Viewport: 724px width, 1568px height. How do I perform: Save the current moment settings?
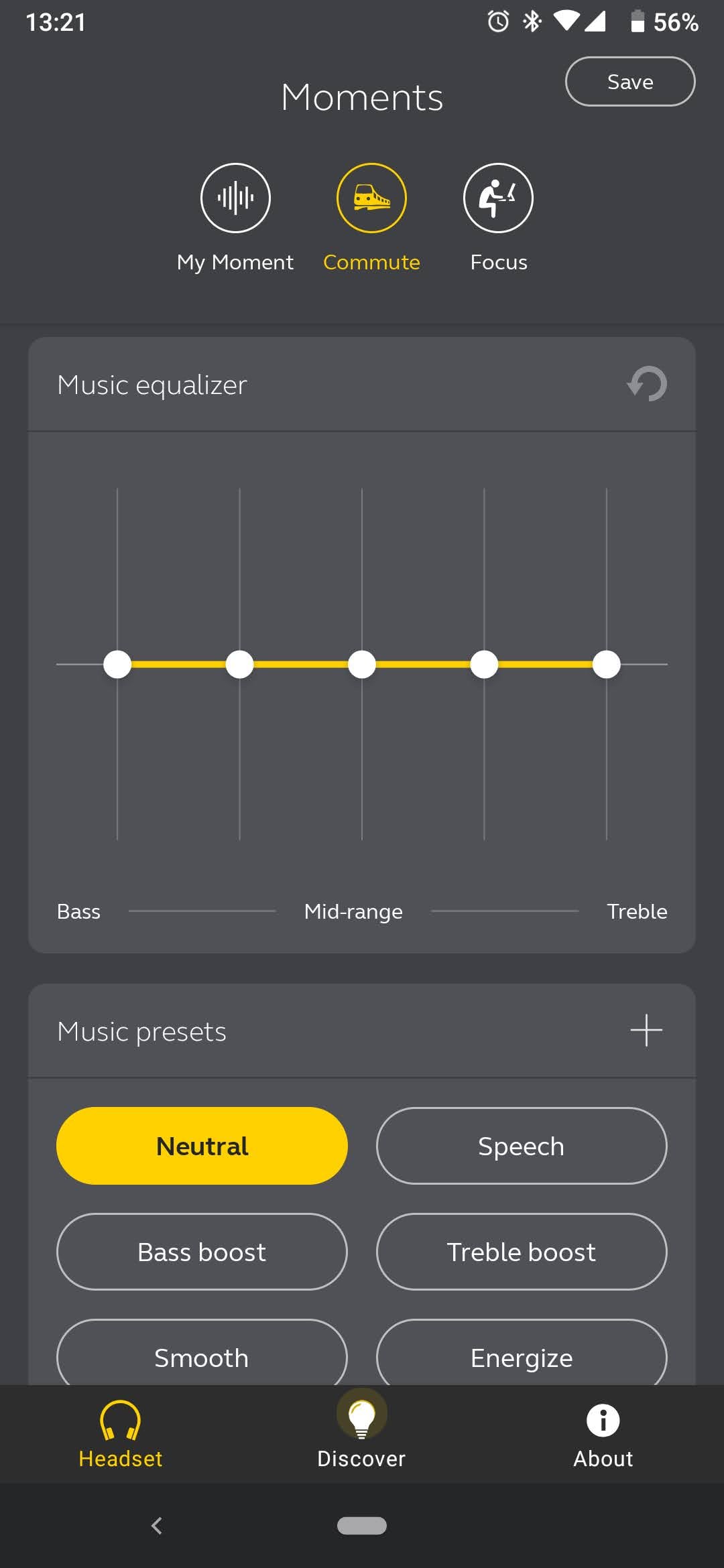[630, 82]
